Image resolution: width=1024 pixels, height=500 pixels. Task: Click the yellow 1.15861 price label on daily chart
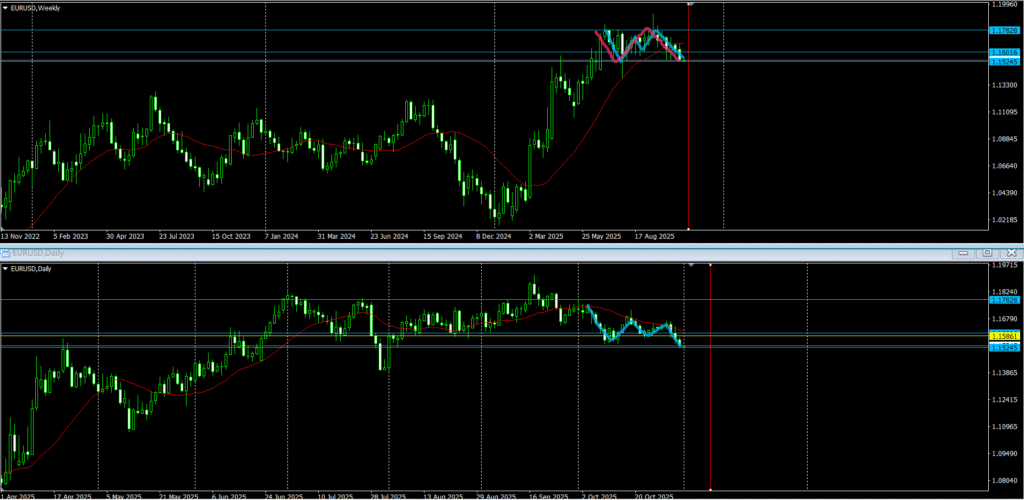click(1003, 336)
